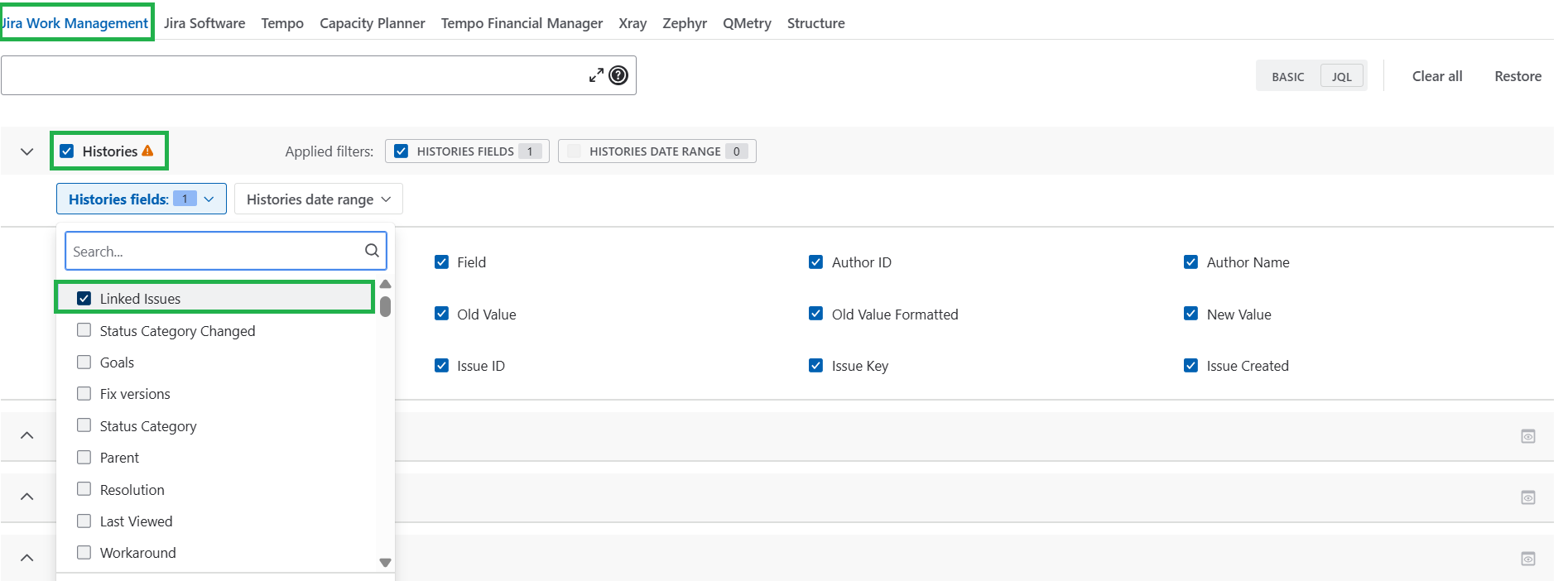Click the first preview icon on the collapsed sections
The height and width of the screenshot is (581, 1568).
[x=1528, y=436]
